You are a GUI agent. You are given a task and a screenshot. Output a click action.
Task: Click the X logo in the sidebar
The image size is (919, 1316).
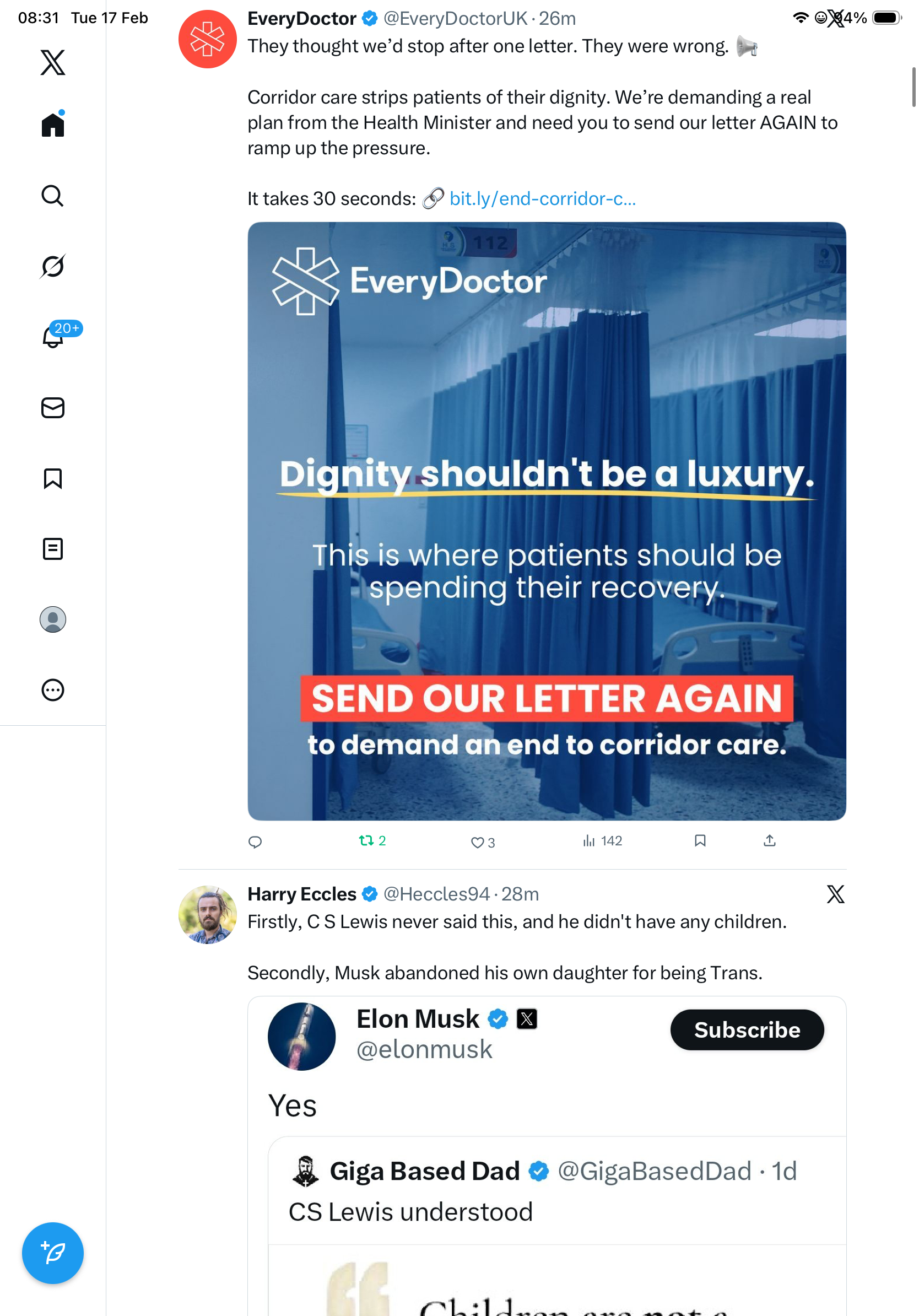[x=53, y=62]
